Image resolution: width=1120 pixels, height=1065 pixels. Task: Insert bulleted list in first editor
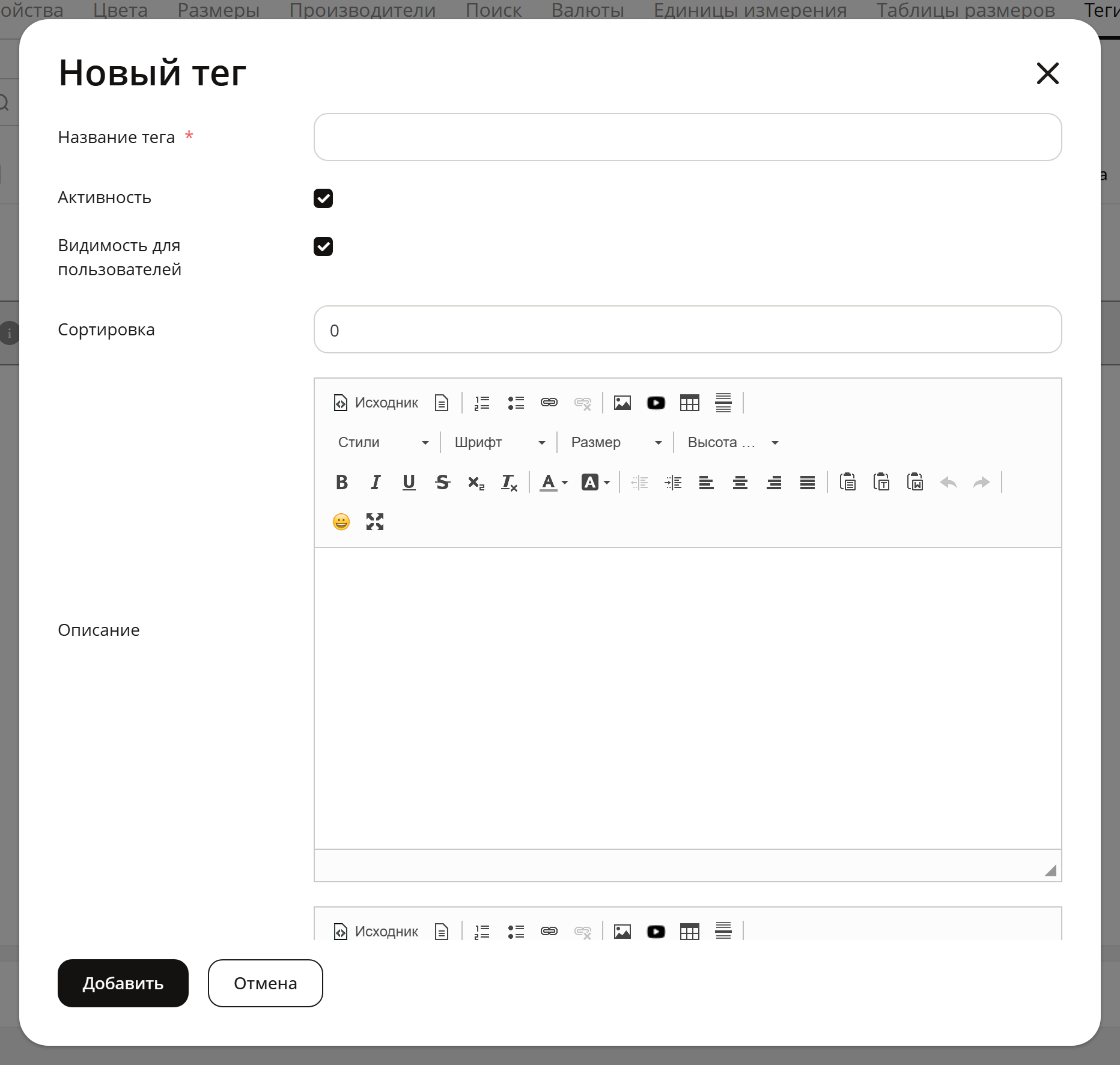point(516,403)
